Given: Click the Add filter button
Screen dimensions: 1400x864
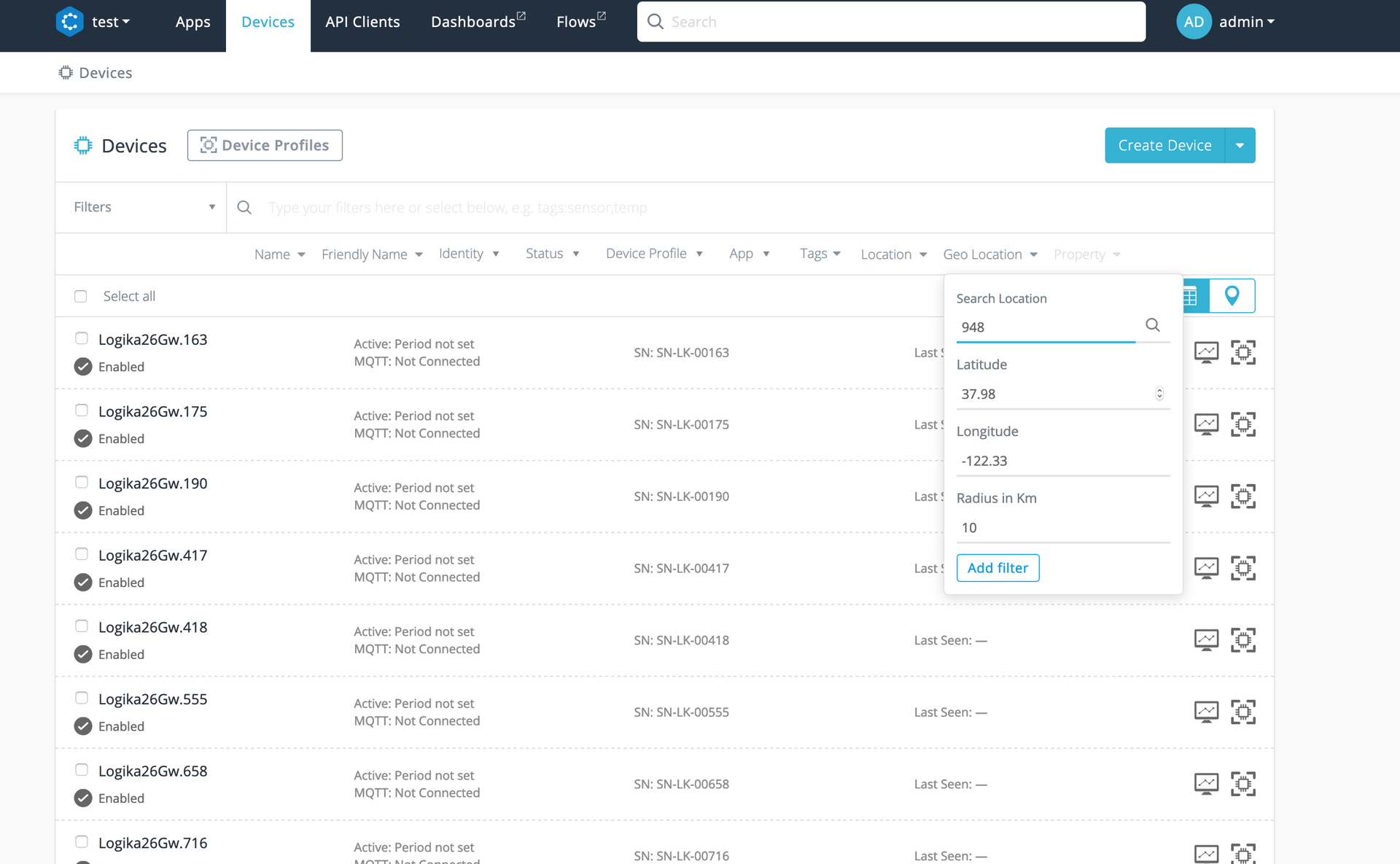Looking at the screenshot, I should coord(997,567).
